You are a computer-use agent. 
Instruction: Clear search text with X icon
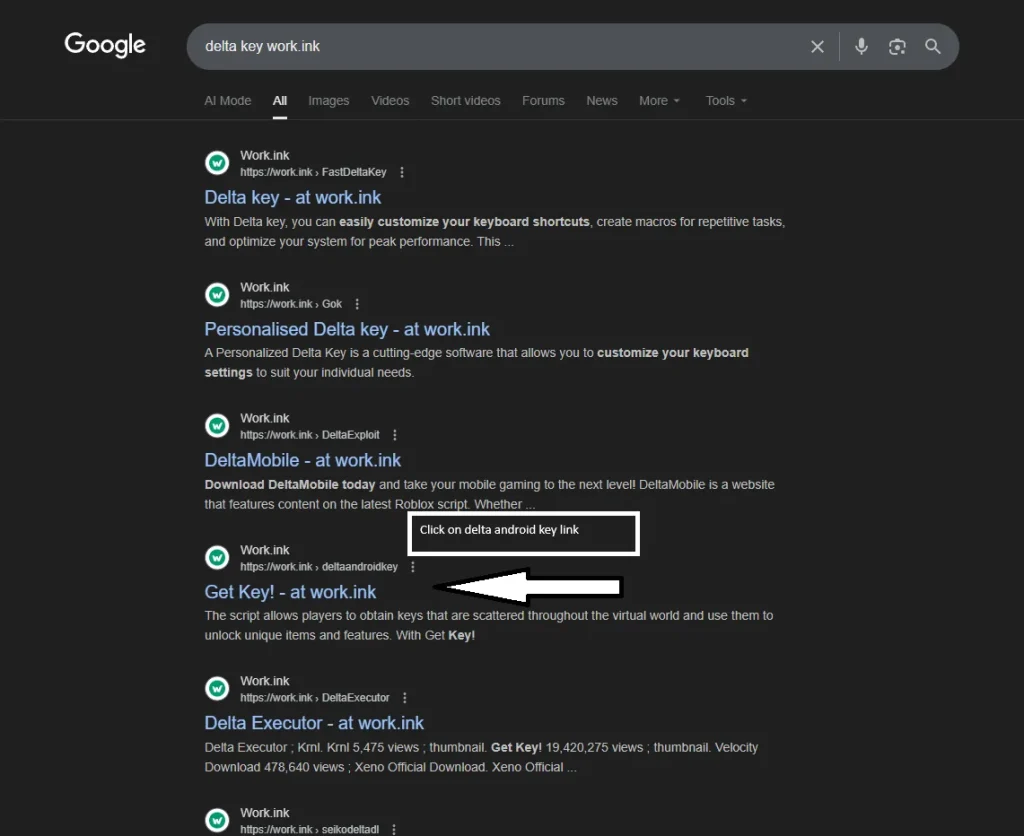817,47
